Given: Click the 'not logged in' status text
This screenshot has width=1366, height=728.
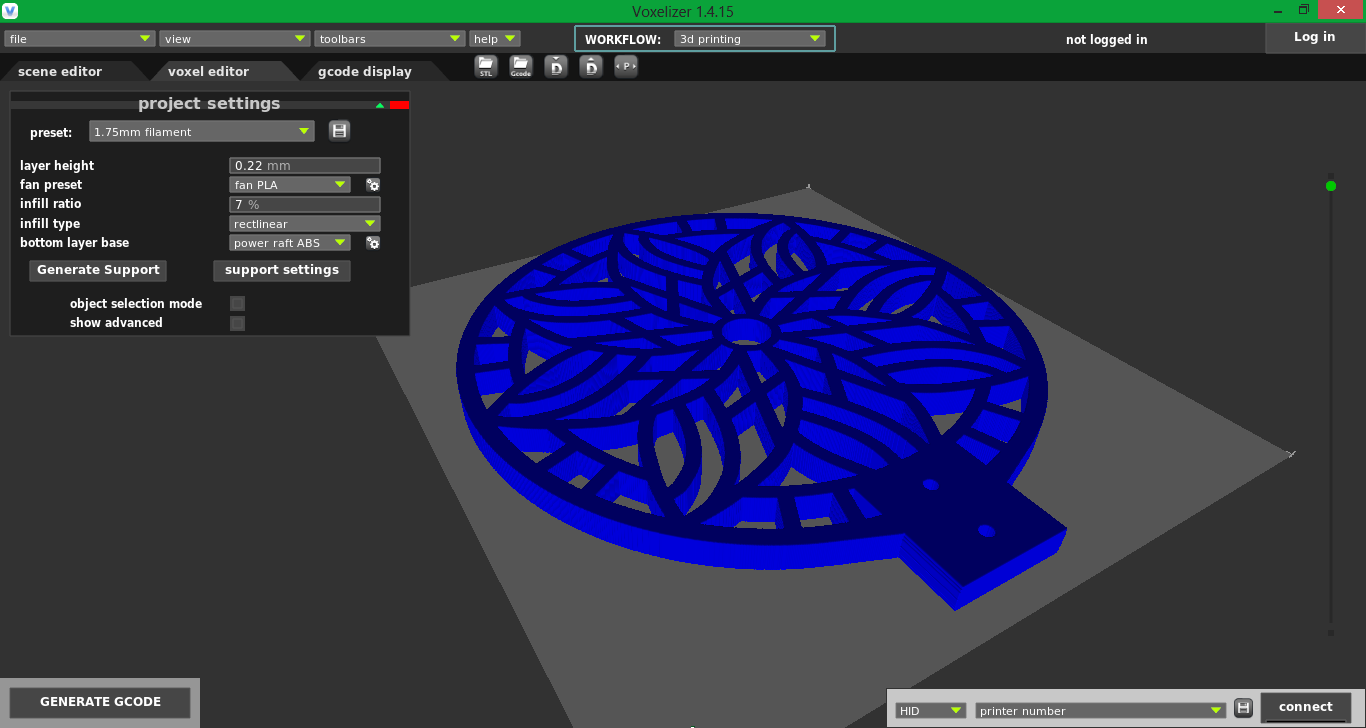Looking at the screenshot, I should click(x=1107, y=40).
